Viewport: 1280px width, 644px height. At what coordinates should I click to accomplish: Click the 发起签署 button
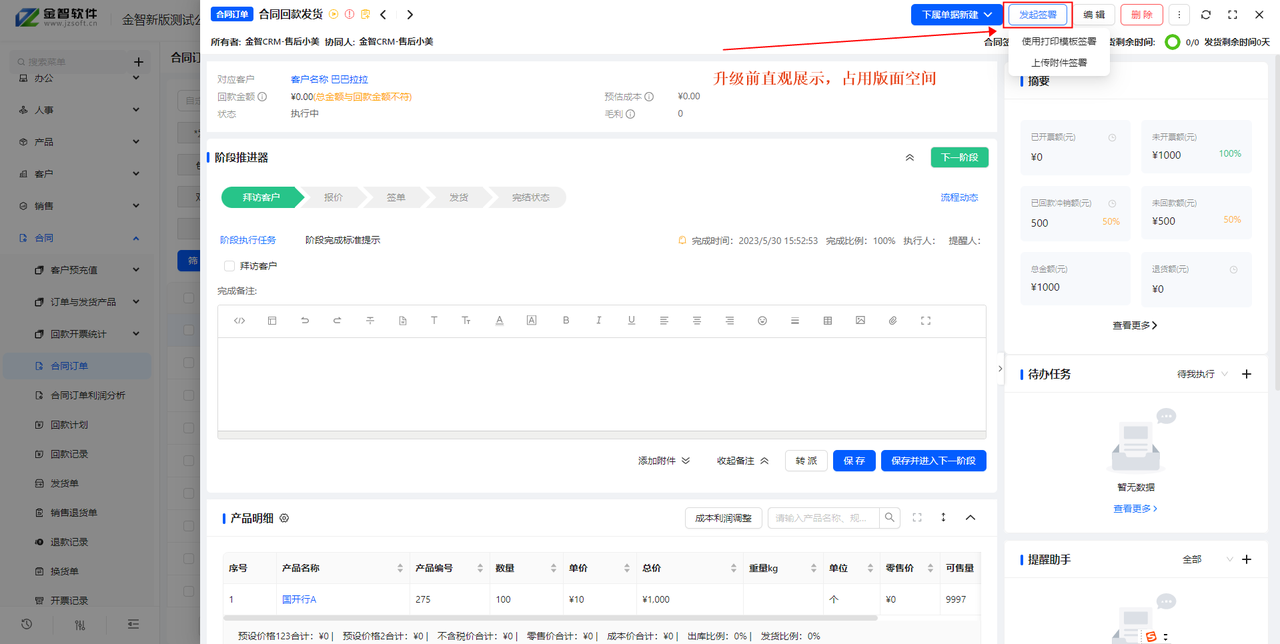(1038, 15)
